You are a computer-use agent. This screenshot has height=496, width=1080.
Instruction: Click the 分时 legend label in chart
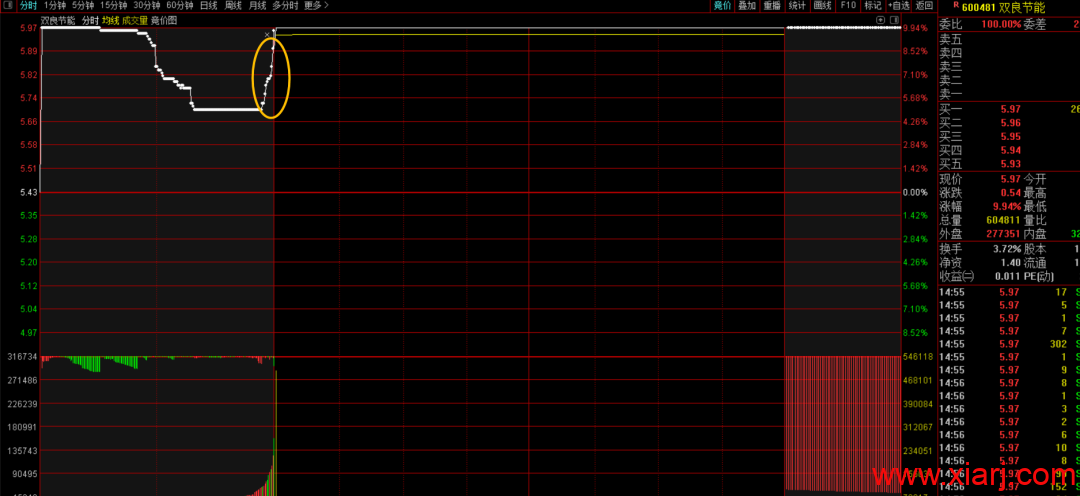(x=90, y=21)
